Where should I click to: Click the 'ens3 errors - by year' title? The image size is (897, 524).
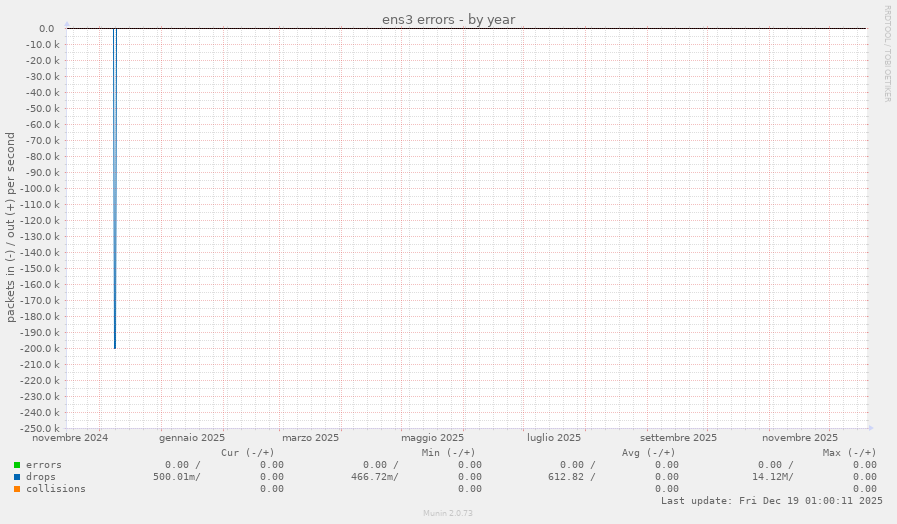pyautogui.click(x=448, y=19)
